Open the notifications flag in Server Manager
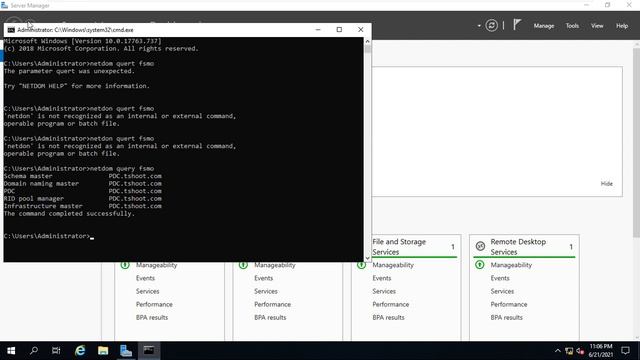 (517, 25)
